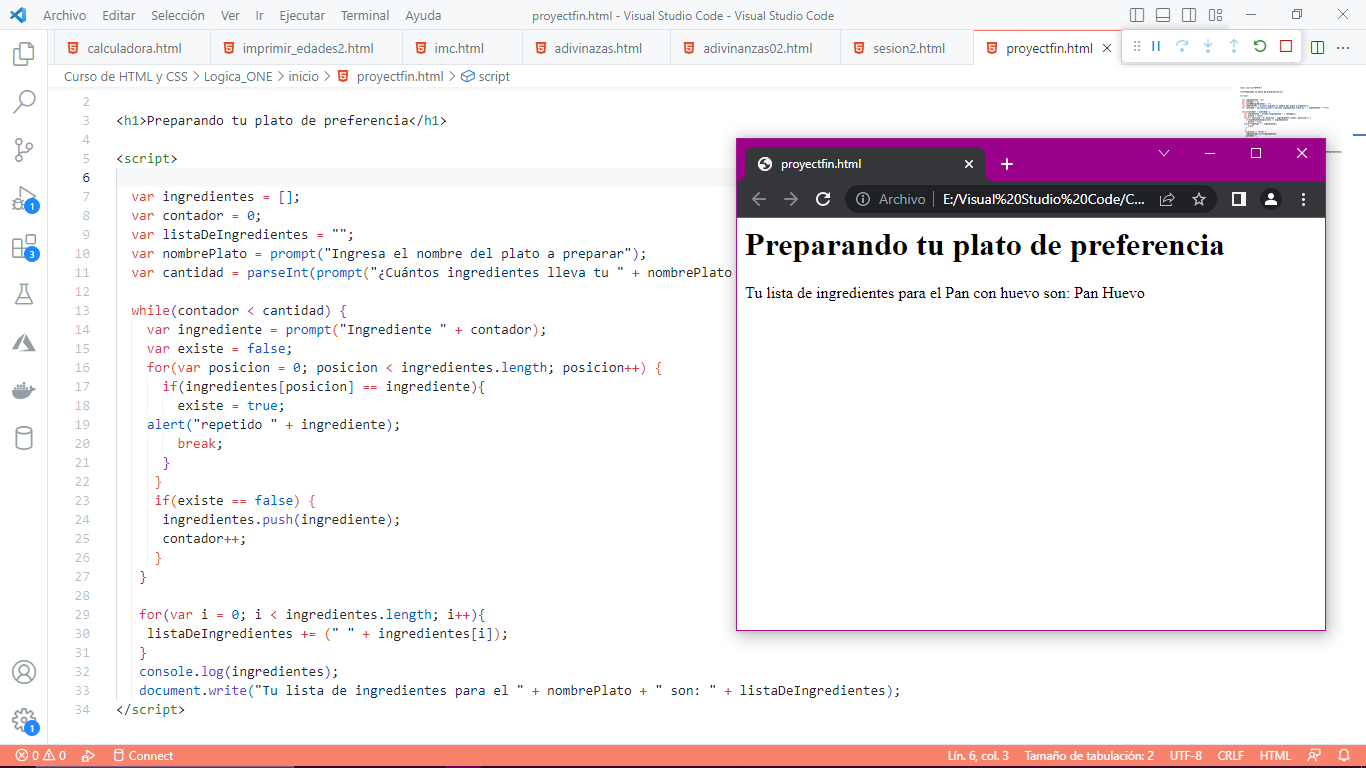
Task: Open the Search view in activity bar
Action: pyautogui.click(x=24, y=101)
